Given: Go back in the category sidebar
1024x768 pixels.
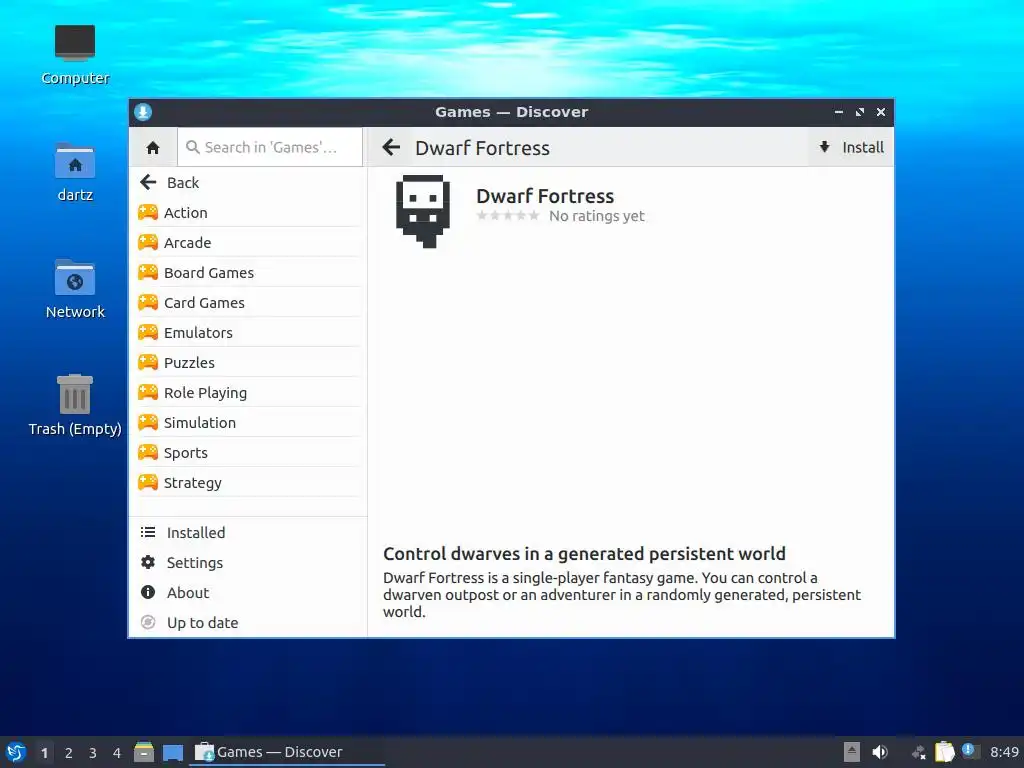Looking at the screenshot, I should click(248, 183).
